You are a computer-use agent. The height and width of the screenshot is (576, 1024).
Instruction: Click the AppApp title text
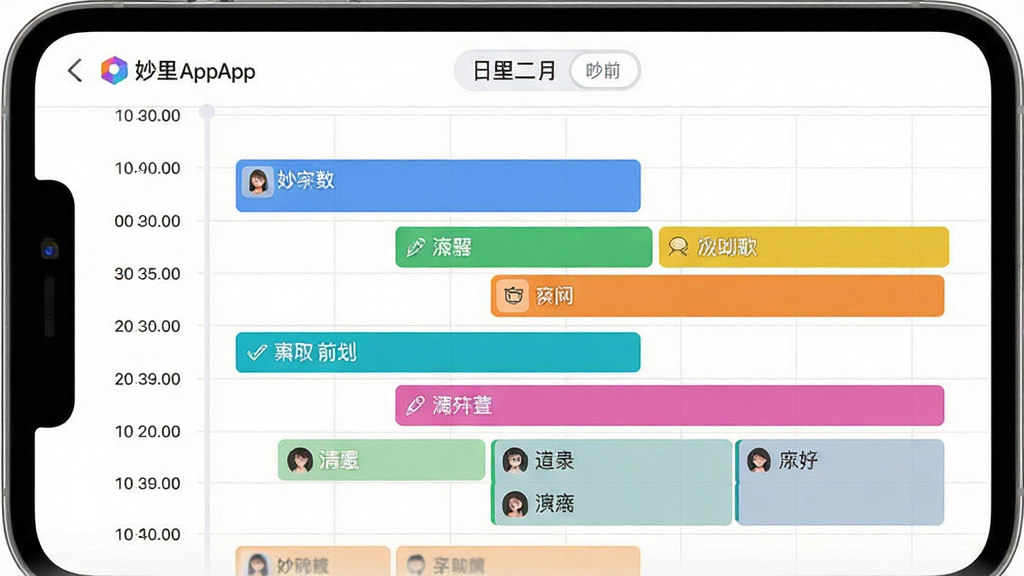pos(217,71)
